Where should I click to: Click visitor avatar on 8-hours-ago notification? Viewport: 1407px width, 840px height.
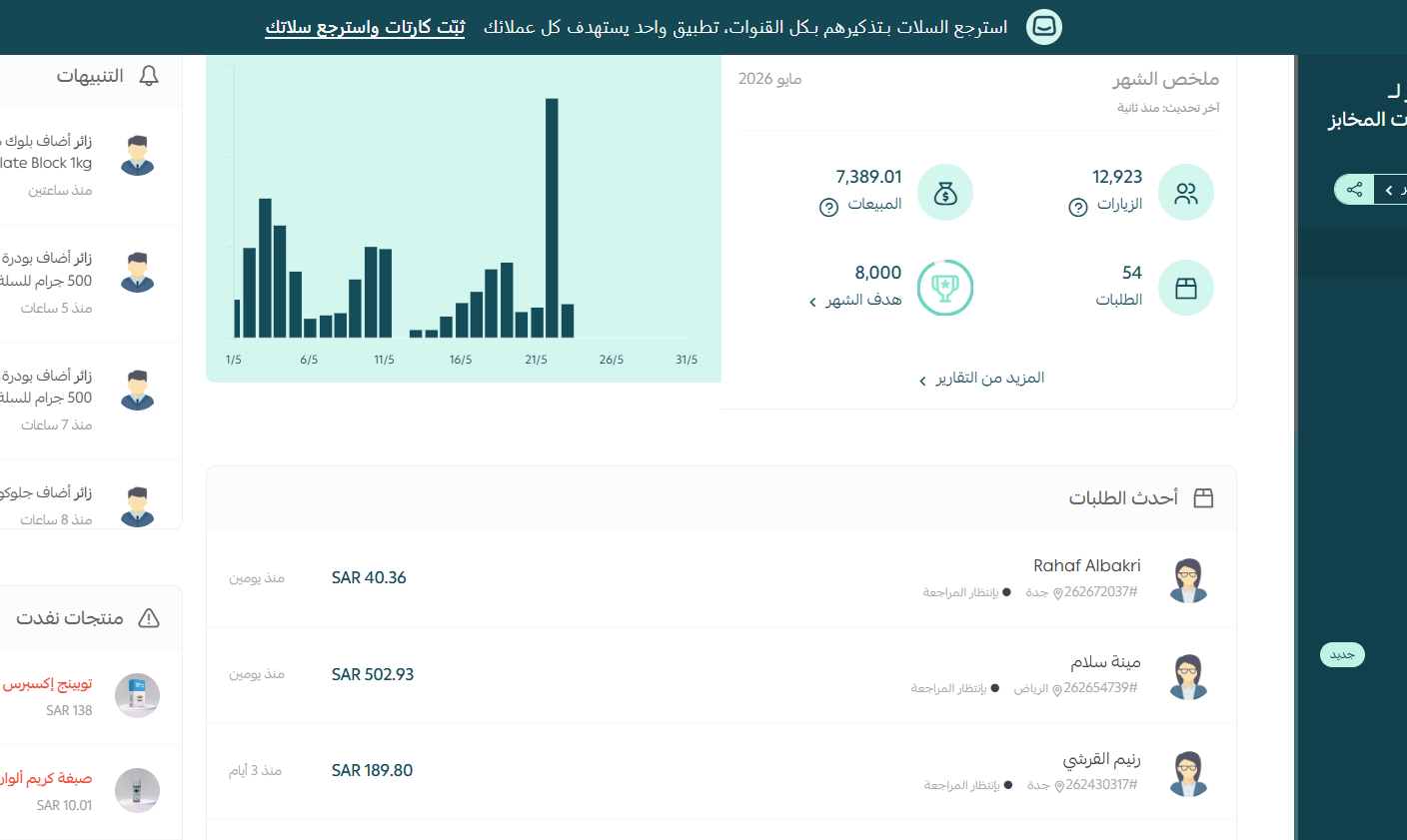(x=137, y=506)
